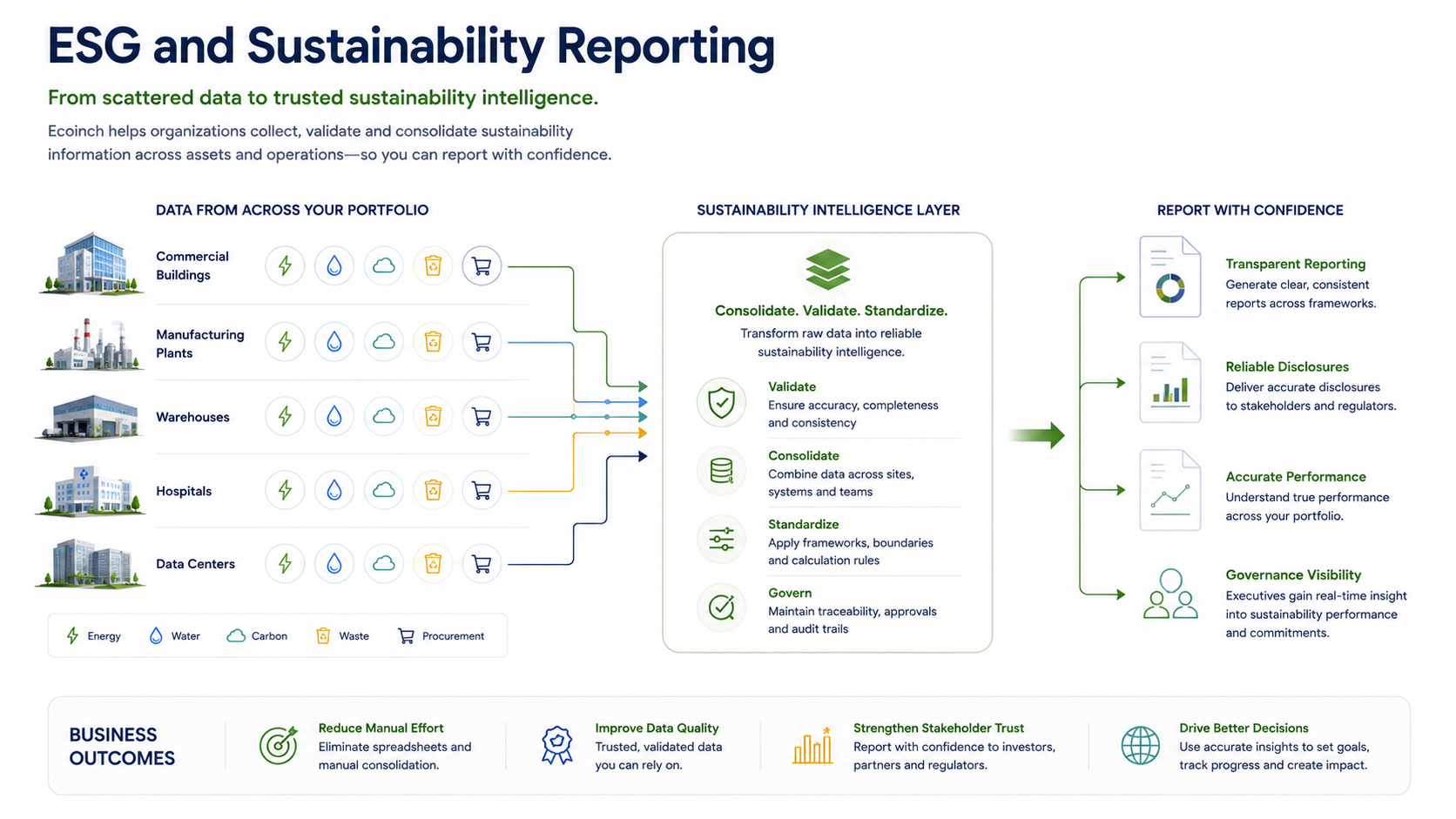The width and height of the screenshot is (1456, 819).
Task: Click the Improve Data Quality ribbon badge icon
Action: coord(557,746)
